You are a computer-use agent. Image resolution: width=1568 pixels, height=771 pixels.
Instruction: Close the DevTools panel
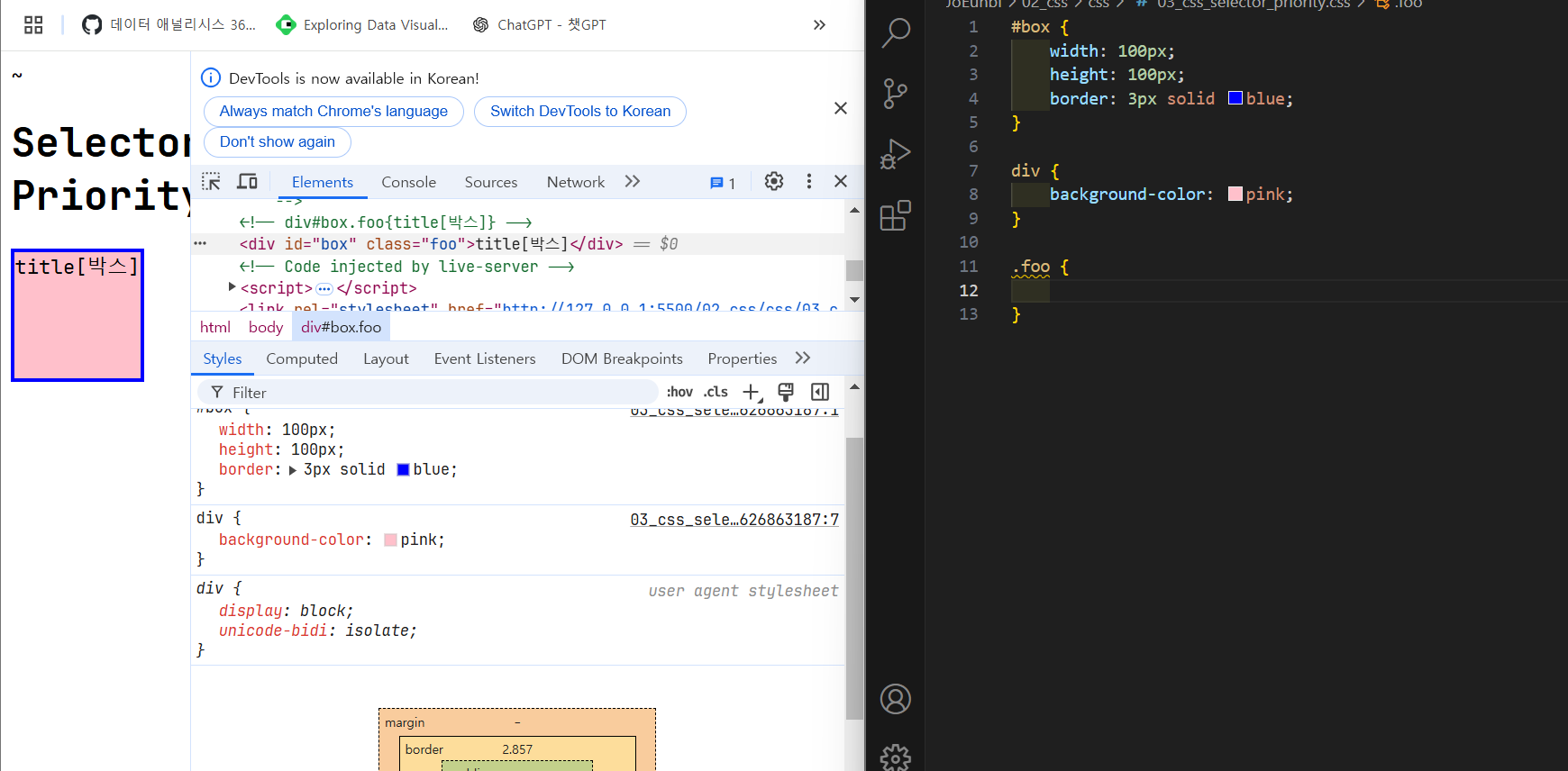tap(841, 182)
